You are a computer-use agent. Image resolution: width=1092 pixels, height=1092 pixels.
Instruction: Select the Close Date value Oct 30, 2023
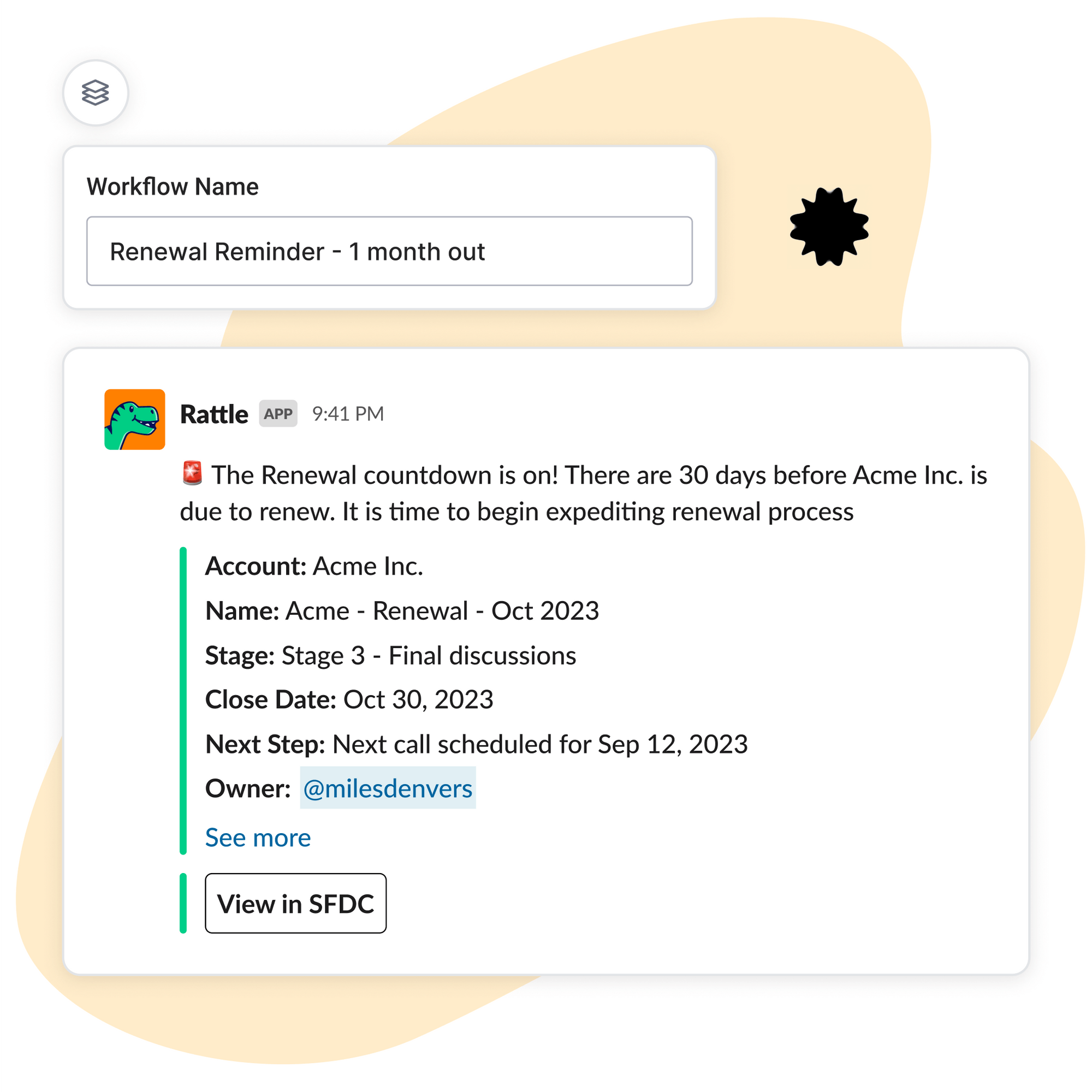point(418,700)
